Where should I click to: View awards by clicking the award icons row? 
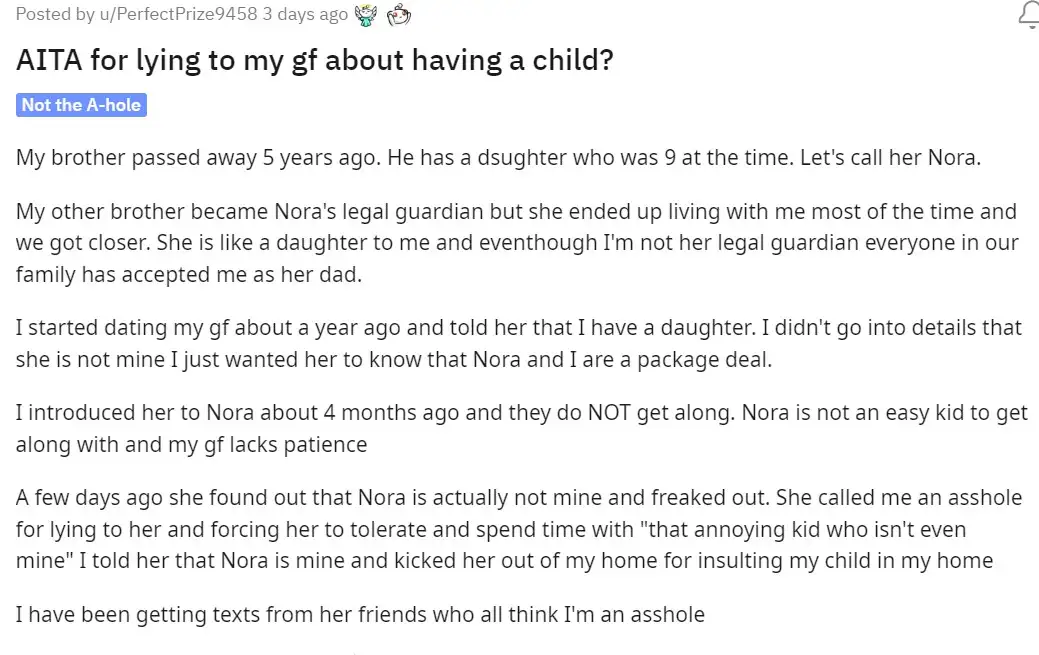380,15
